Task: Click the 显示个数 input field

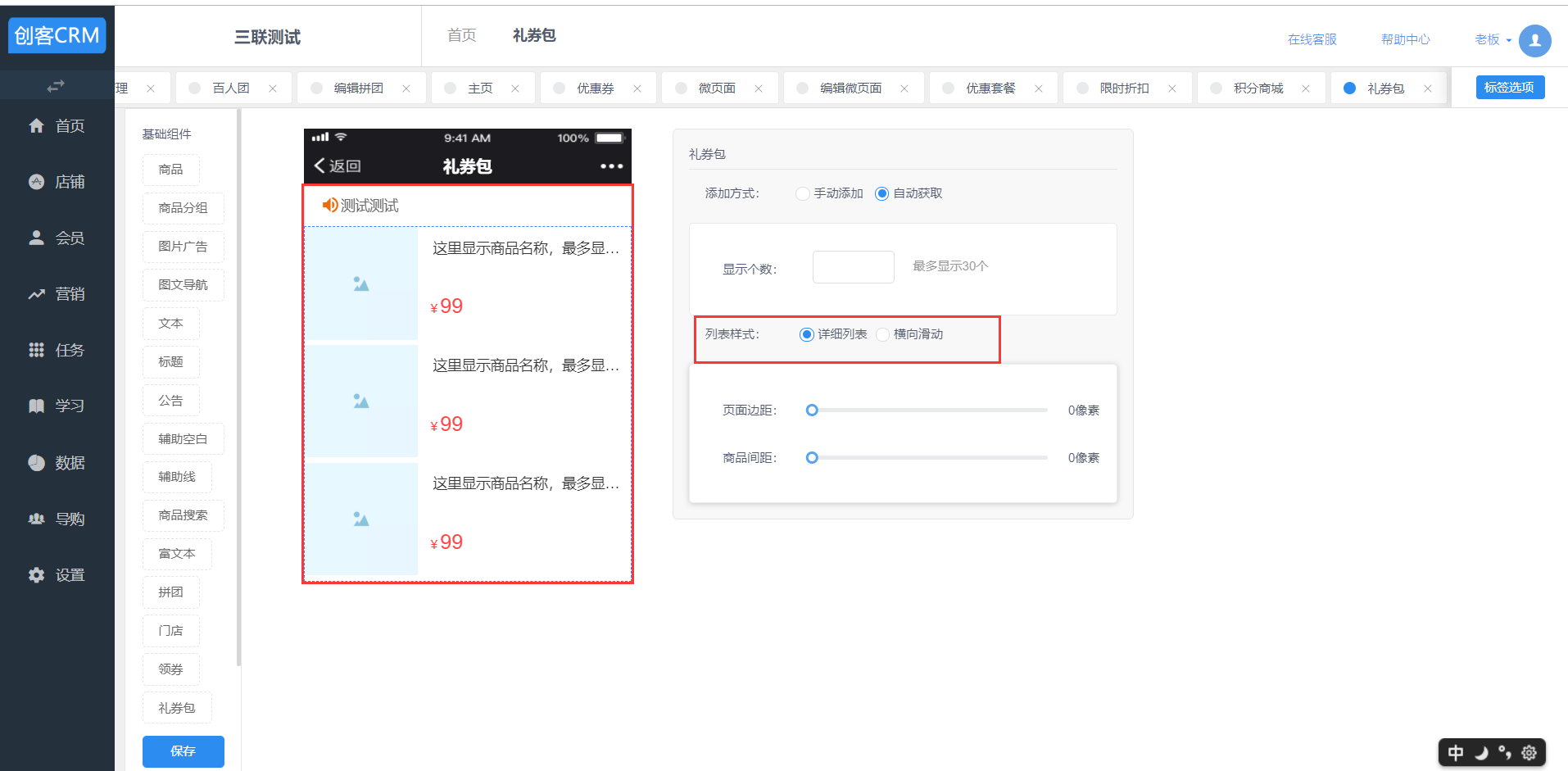Action: [x=853, y=267]
